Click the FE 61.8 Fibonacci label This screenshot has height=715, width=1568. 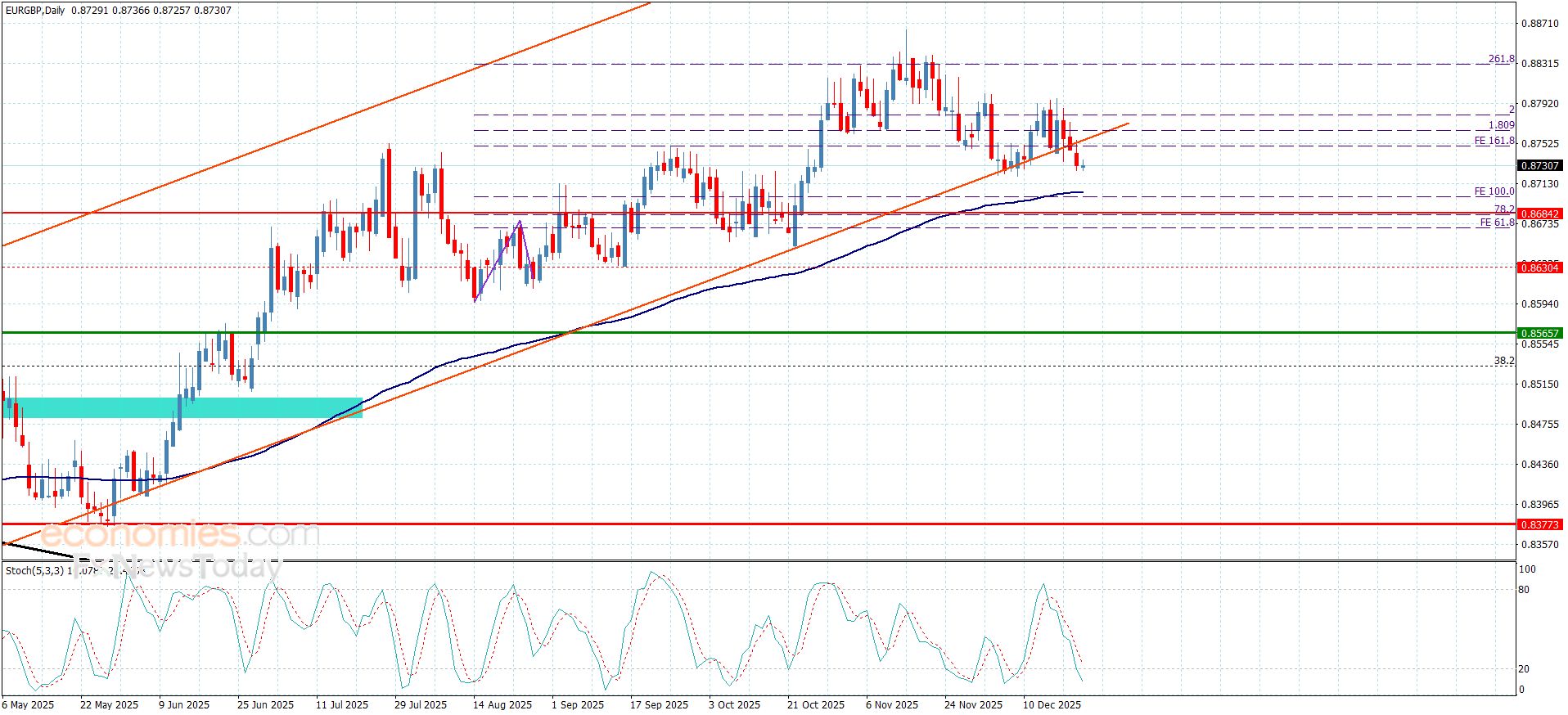point(1496,223)
